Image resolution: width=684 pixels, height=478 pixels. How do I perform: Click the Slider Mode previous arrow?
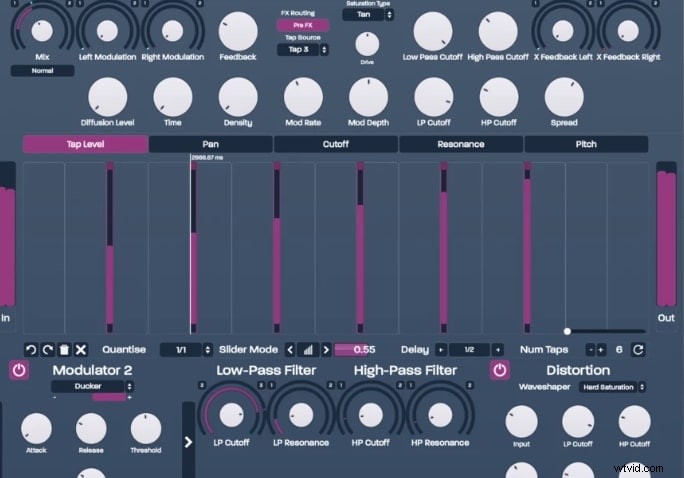point(290,350)
